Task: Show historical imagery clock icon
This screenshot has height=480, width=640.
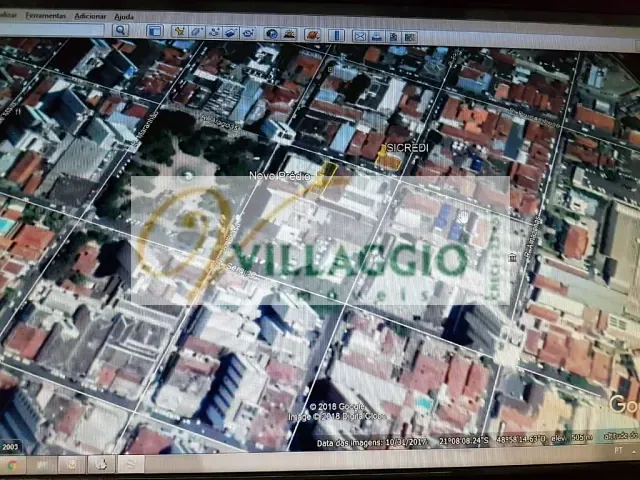Action: click(x=272, y=34)
